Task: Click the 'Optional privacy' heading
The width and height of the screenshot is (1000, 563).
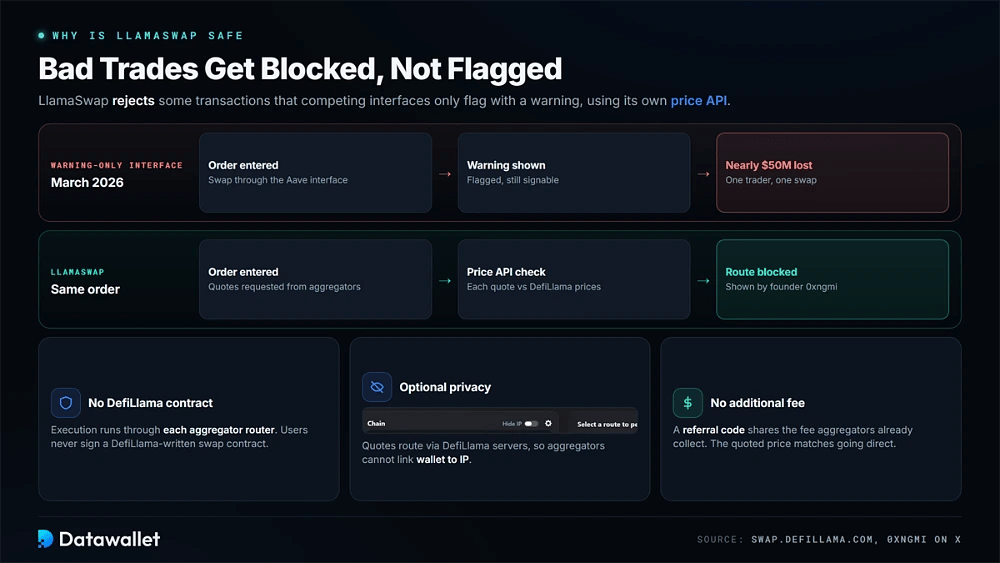Action: (x=445, y=387)
